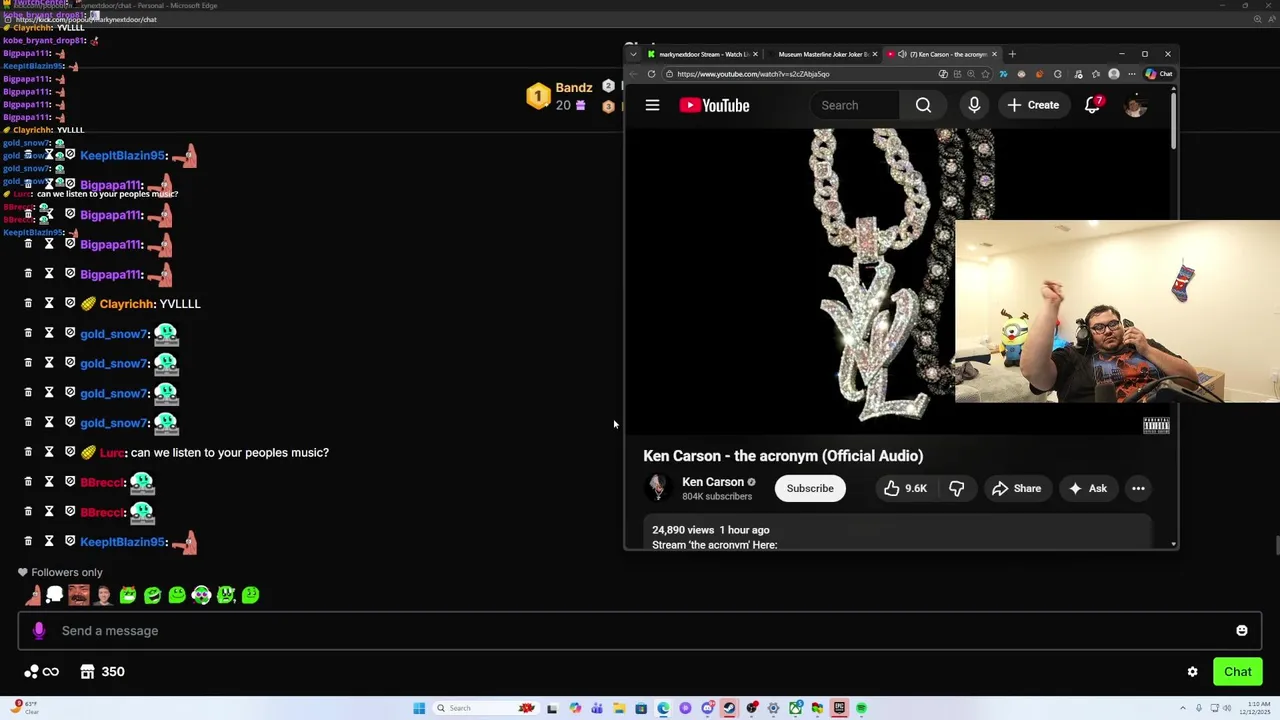The width and height of the screenshot is (1280, 720).
Task: Click the video title "Ken Carson - the acronym (Official Audio)"
Action: [783, 456]
